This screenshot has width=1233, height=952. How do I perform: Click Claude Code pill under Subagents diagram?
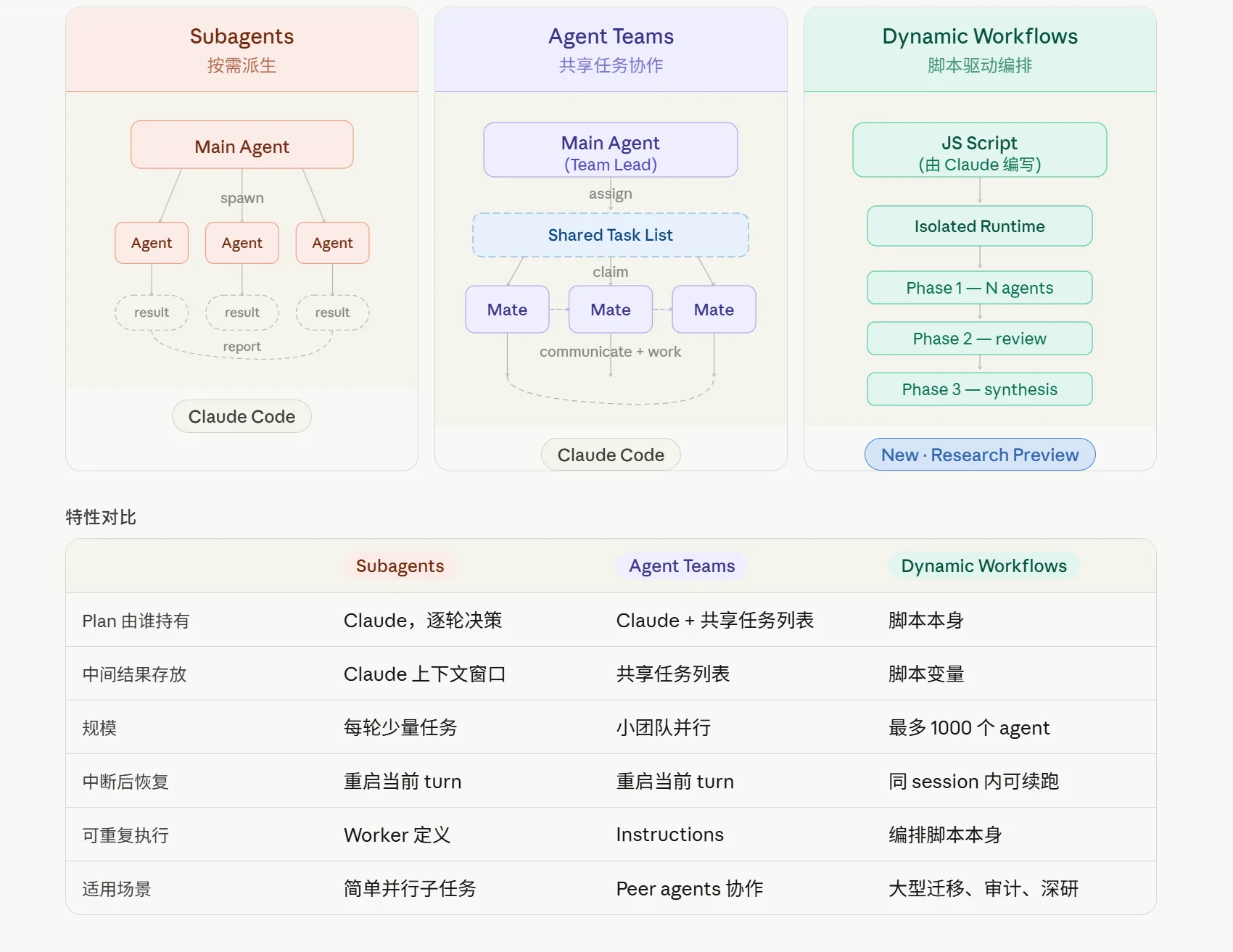pos(242,417)
